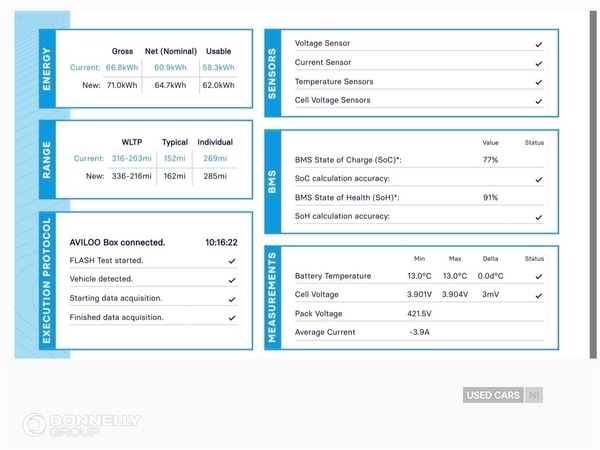Click the NI badge
This screenshot has height=450, width=600.
[533, 395]
